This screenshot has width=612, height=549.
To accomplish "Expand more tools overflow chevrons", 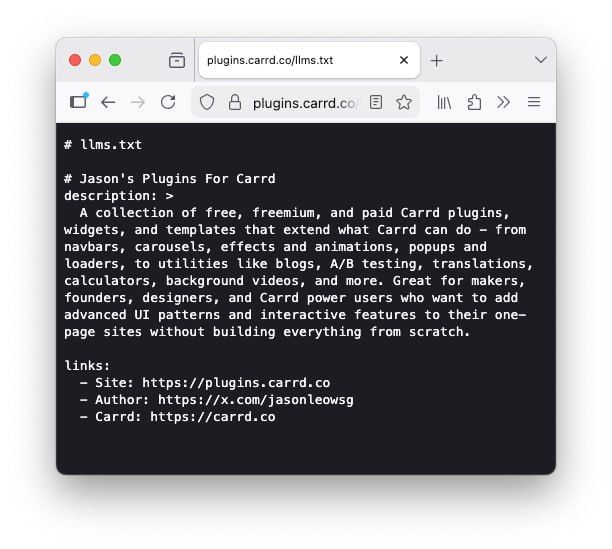I will (503, 102).
